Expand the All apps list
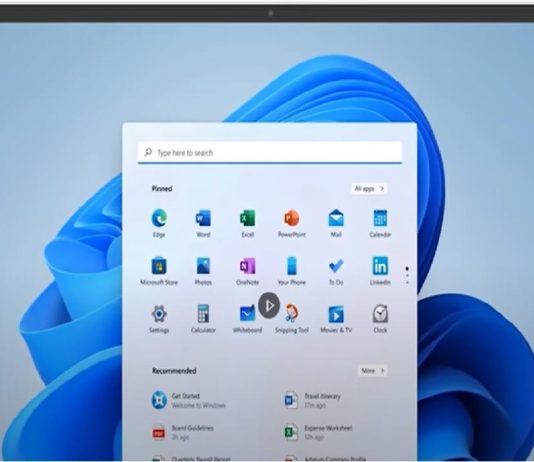The image size is (534, 462). point(369,189)
